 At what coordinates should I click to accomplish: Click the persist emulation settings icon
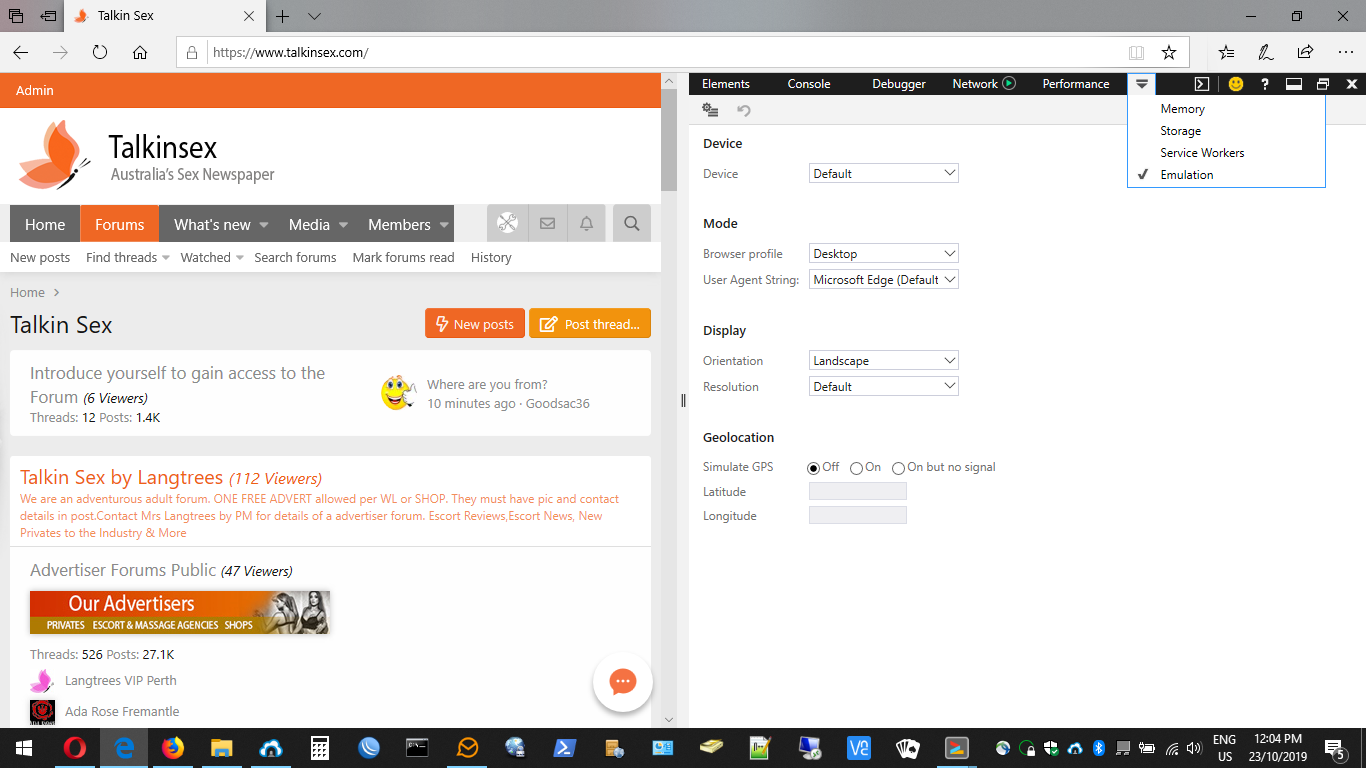(710, 110)
